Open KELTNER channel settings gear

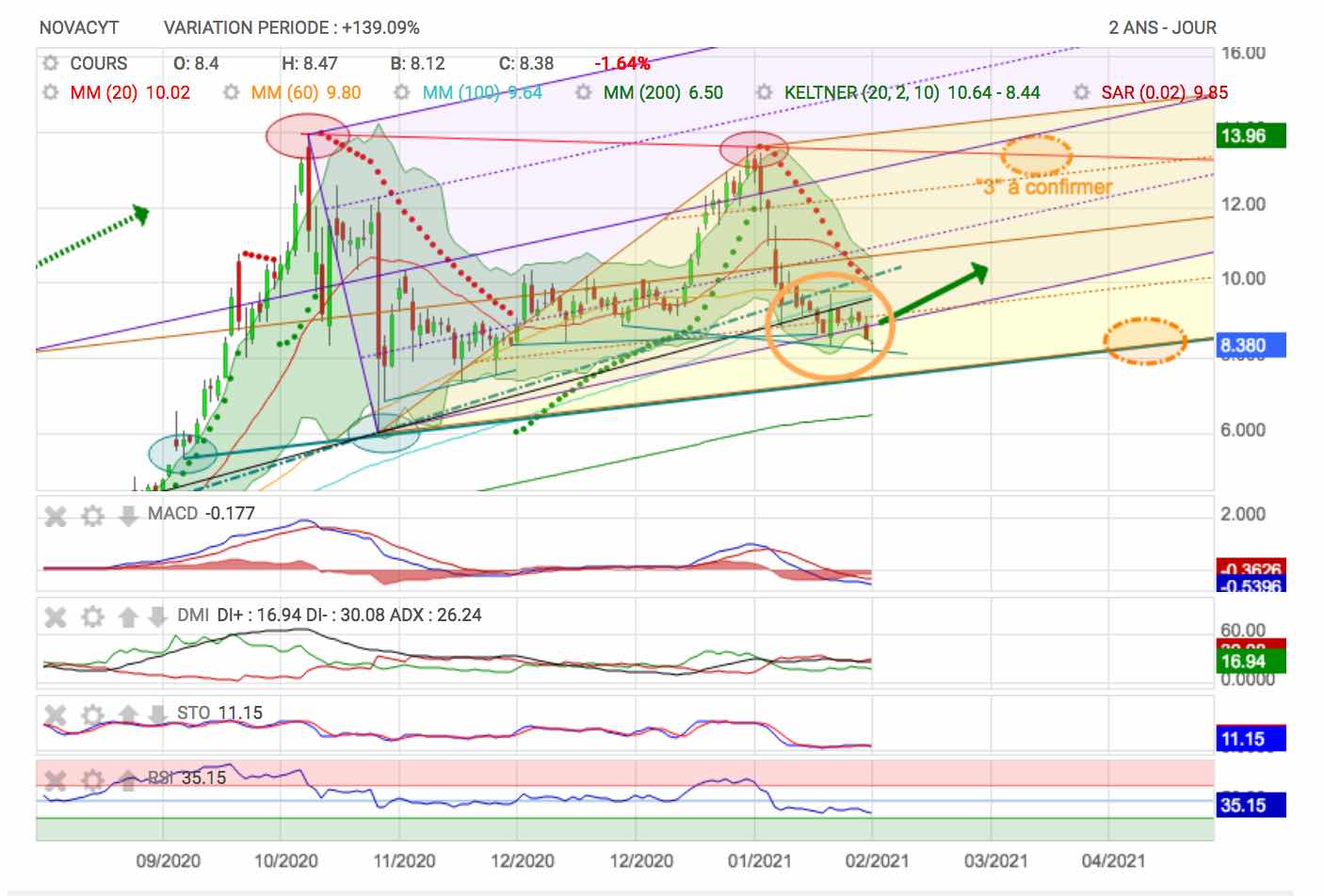[765, 92]
